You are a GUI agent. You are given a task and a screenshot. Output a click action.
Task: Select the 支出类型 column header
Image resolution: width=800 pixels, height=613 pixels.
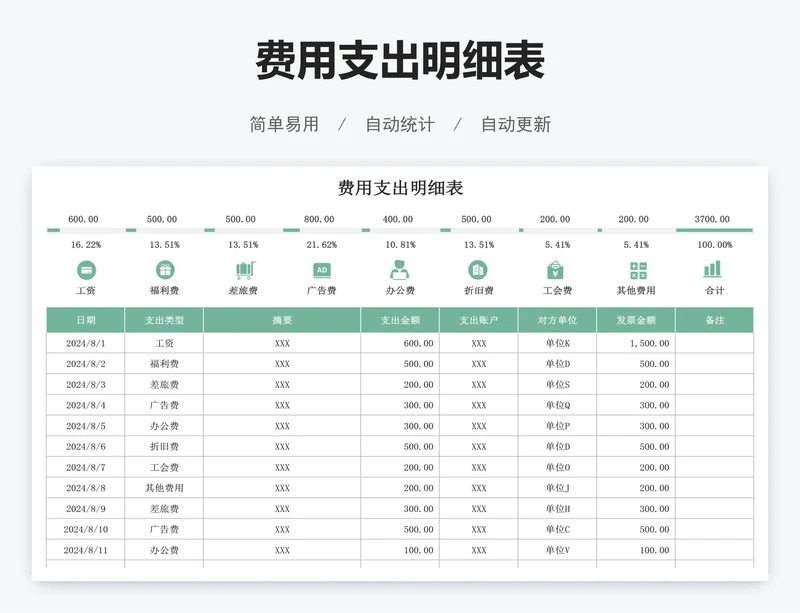click(x=164, y=320)
